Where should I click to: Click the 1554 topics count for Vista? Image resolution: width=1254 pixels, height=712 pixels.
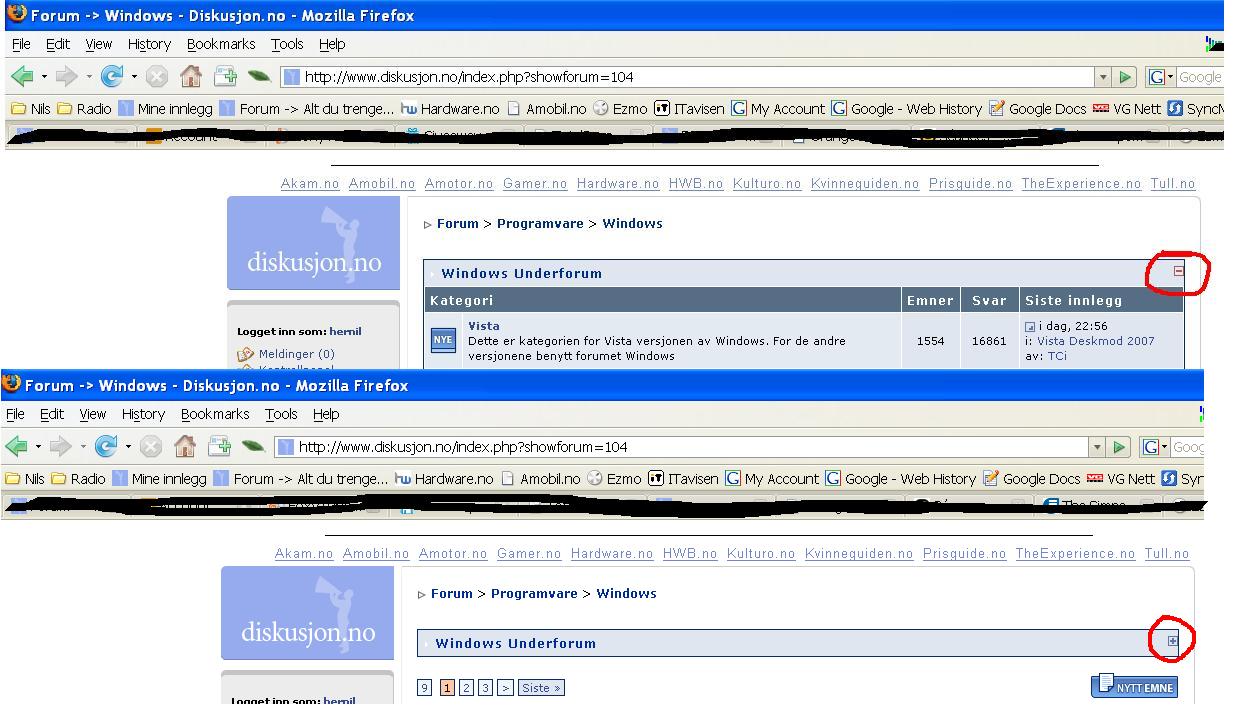point(930,341)
